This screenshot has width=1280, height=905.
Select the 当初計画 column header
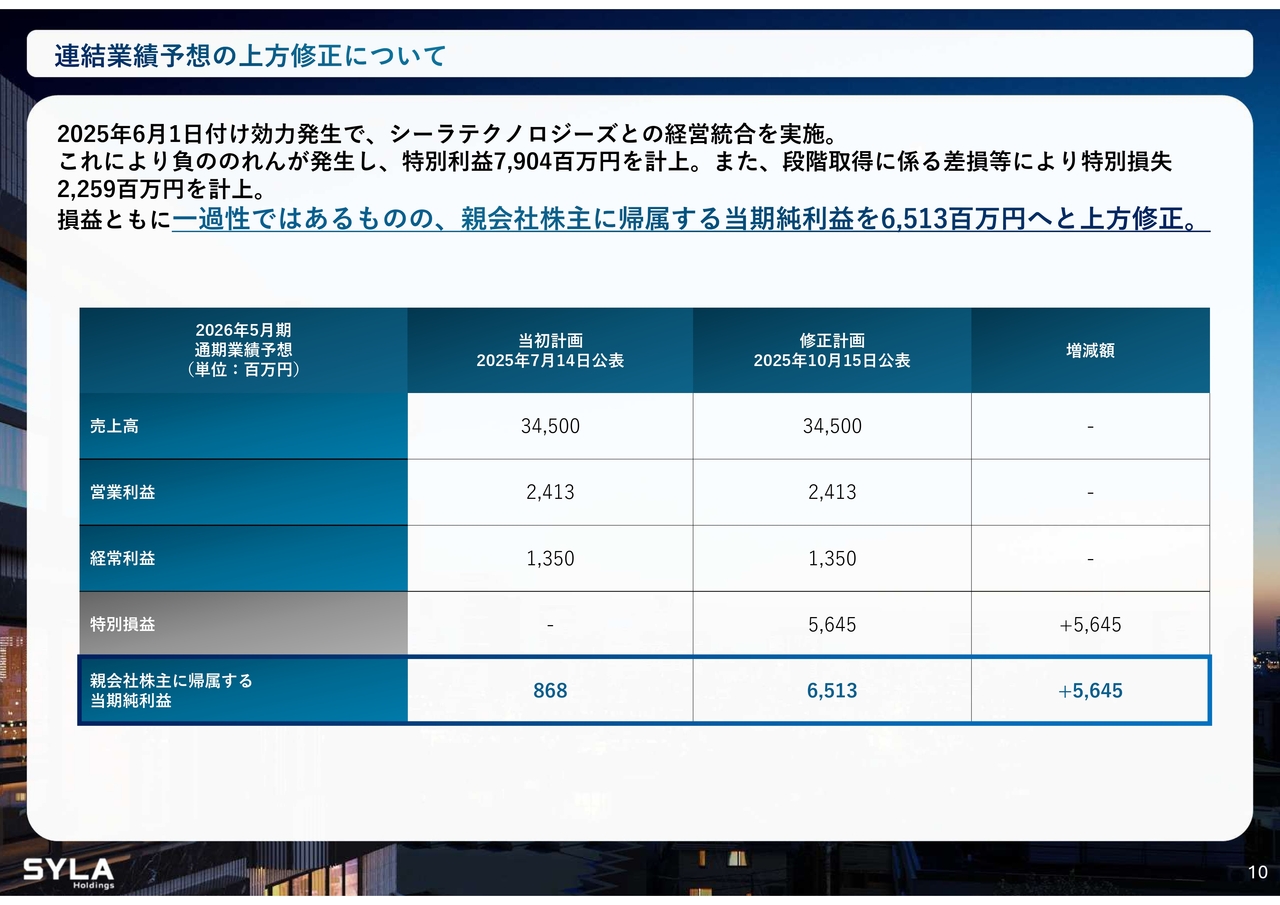tap(550, 351)
